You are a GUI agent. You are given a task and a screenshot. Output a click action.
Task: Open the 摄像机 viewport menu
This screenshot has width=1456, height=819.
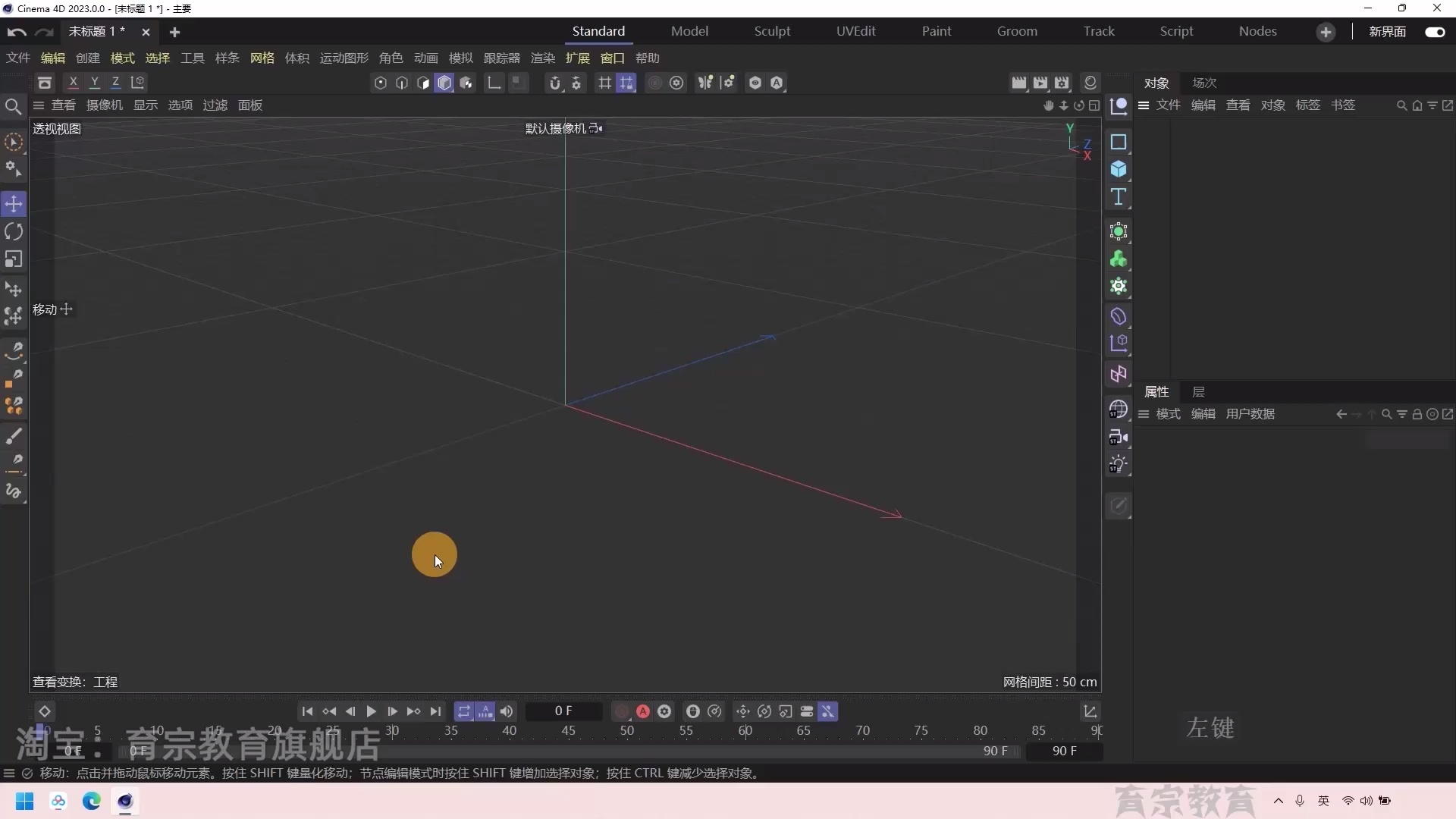pos(104,105)
